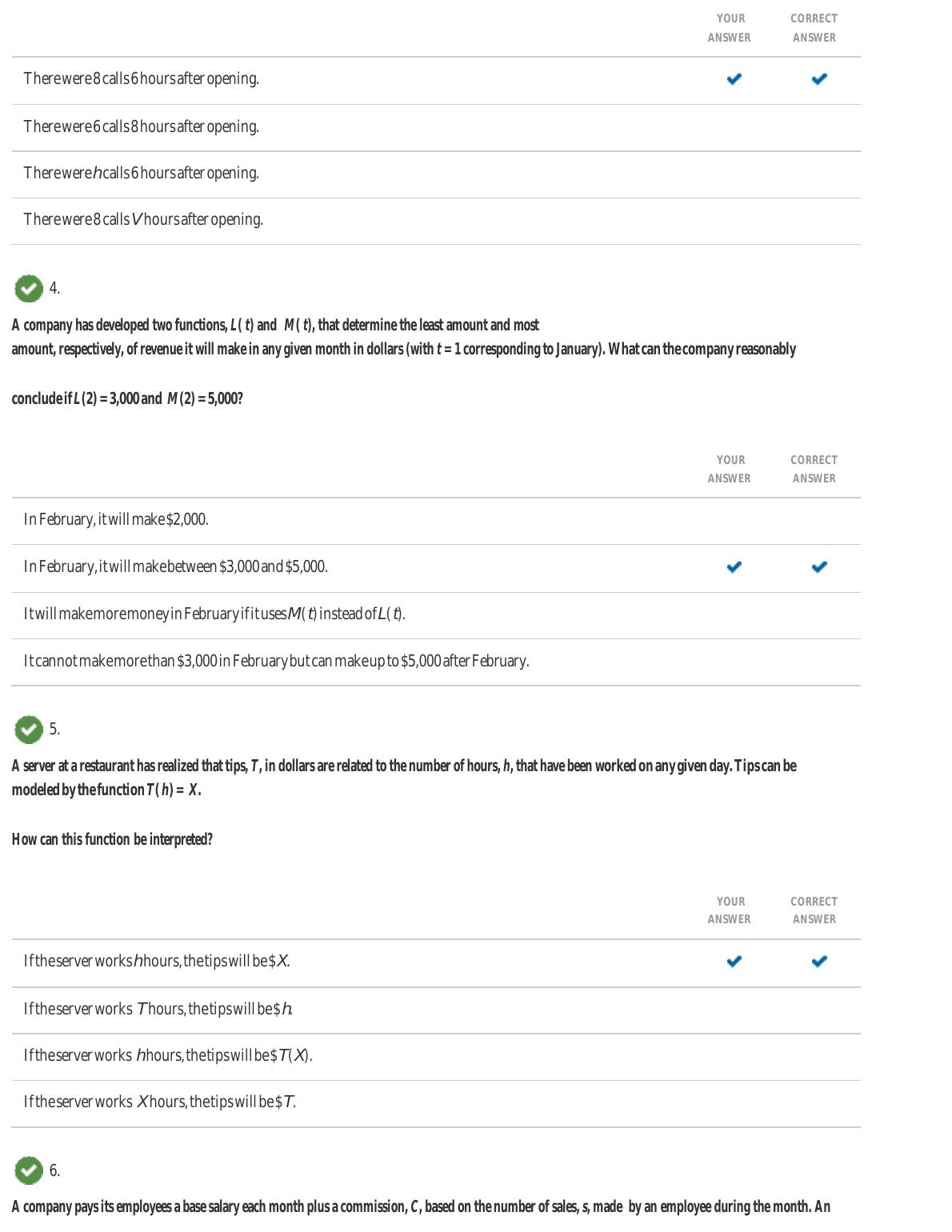The height and width of the screenshot is (1232, 952).
Task: Click Correct Answer checkmark for 'tips will be $X' row
Action: tap(818, 962)
